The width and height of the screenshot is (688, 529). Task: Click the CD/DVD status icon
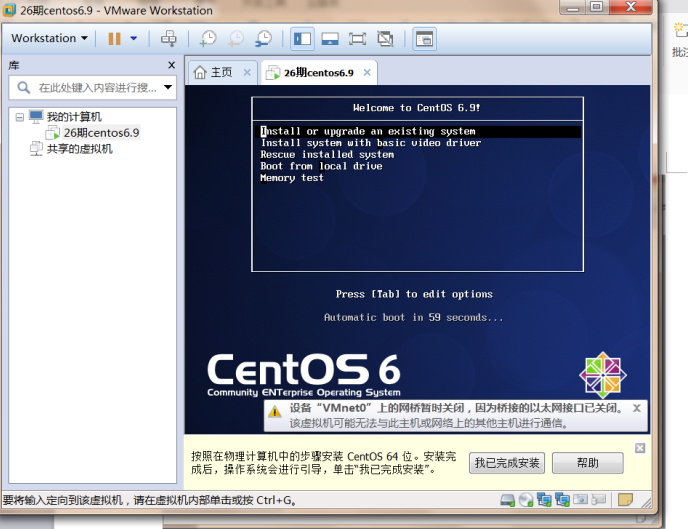[526, 500]
